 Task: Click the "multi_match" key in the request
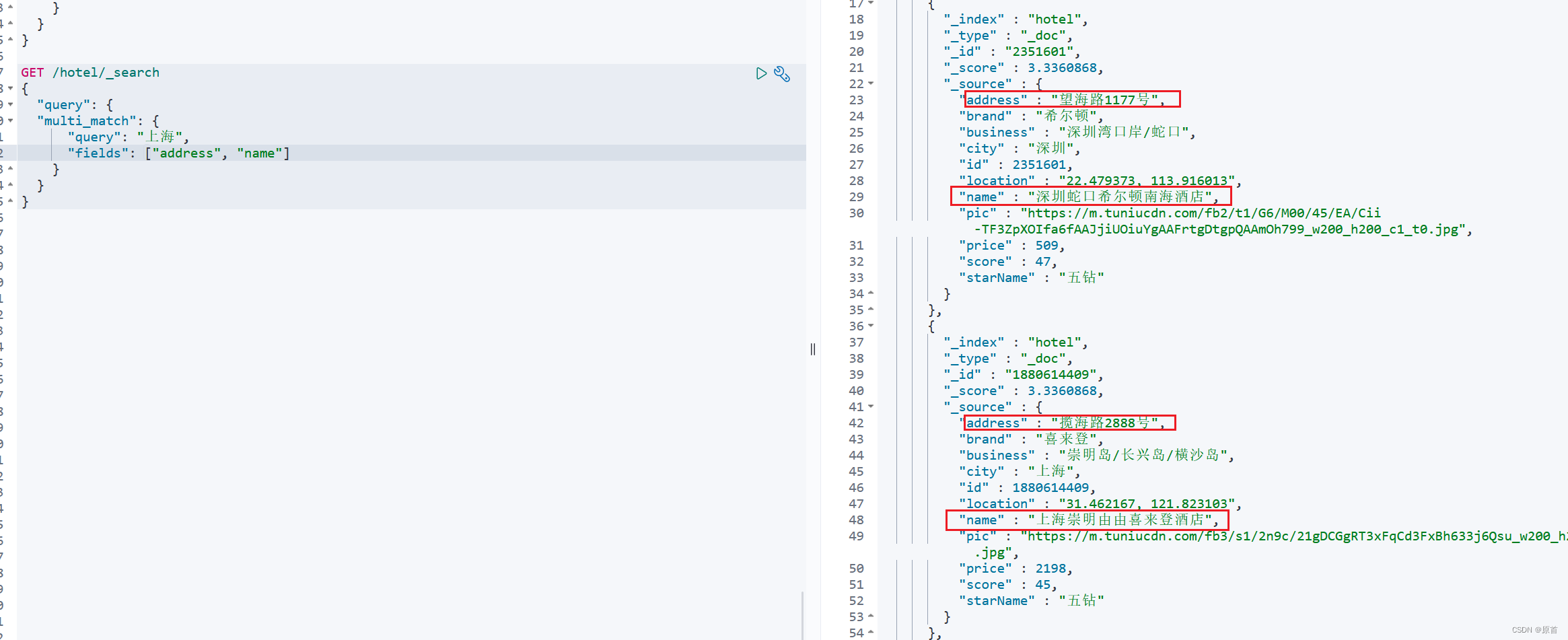[x=86, y=121]
